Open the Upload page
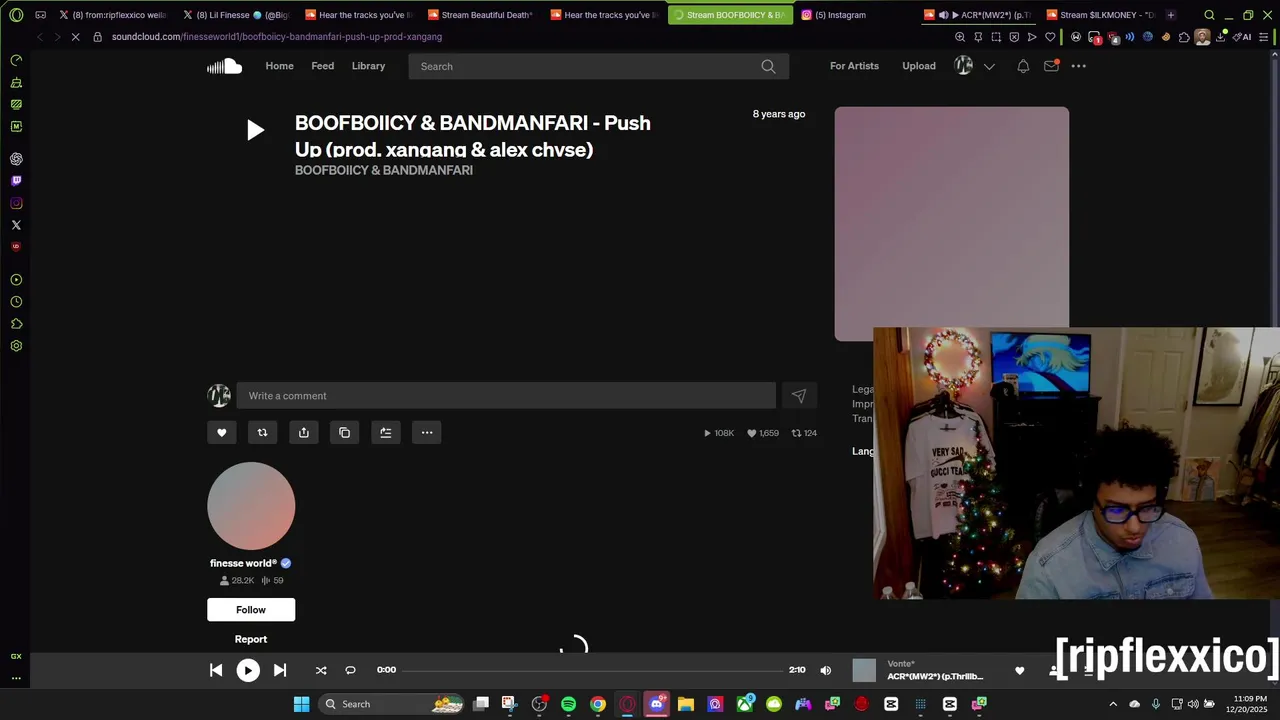The image size is (1280, 720). (919, 66)
